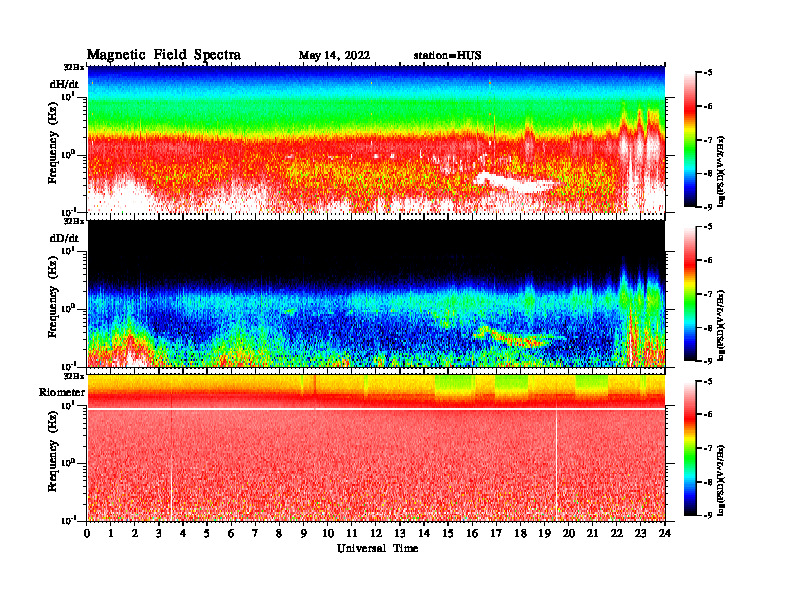The image size is (792, 612).
Task: Click the hour "11" tick label on time axis
Action: [x=352, y=533]
